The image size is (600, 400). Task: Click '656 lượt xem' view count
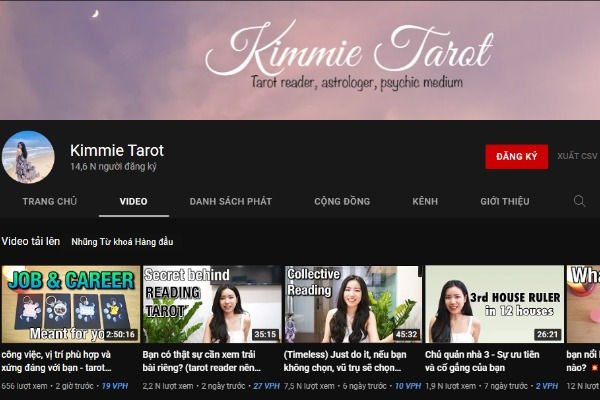[x=24, y=386]
